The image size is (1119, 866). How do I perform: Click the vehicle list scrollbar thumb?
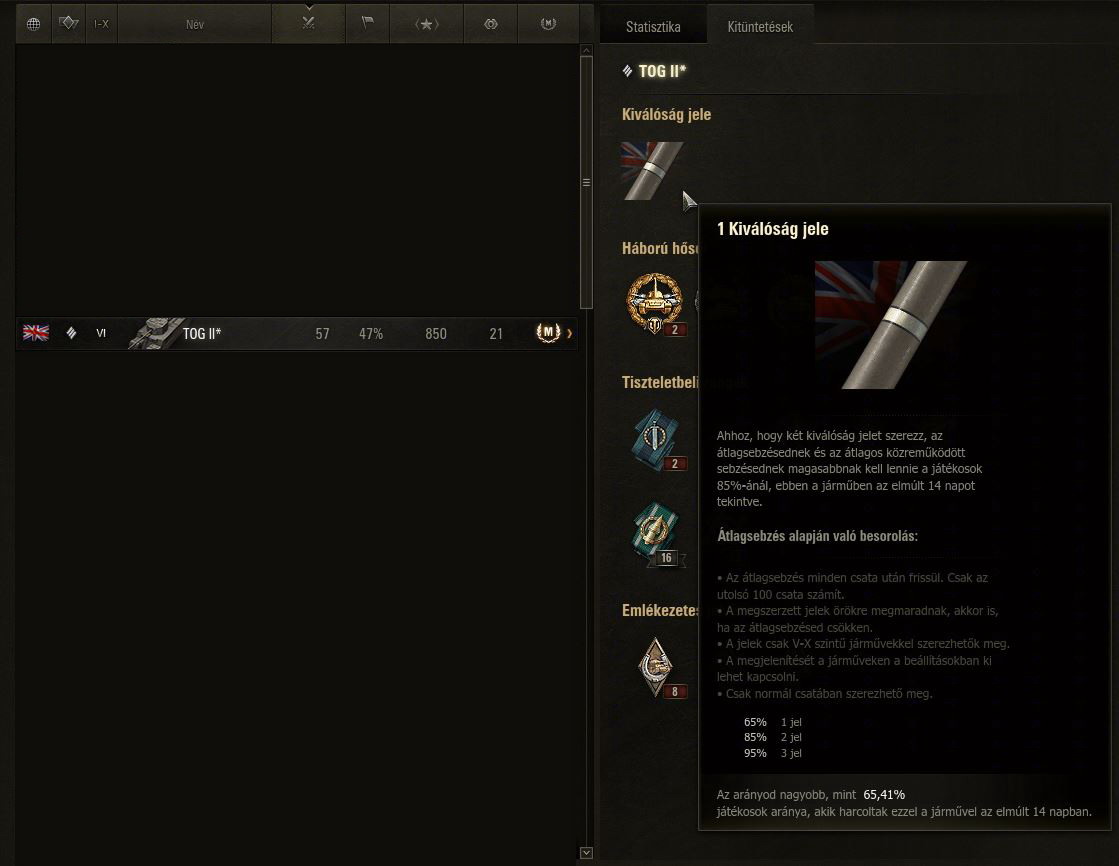tap(587, 182)
